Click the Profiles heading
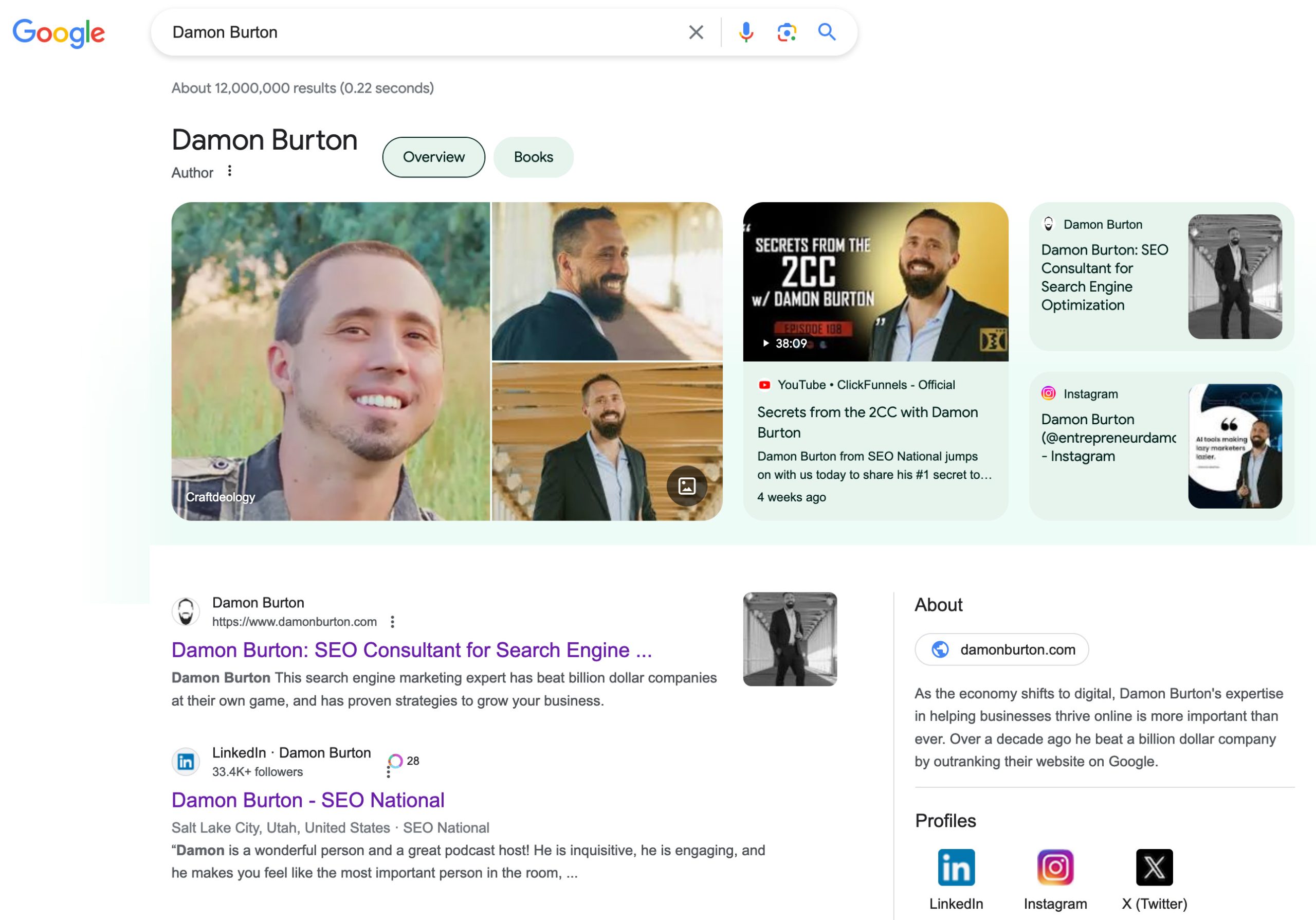 [x=945, y=821]
